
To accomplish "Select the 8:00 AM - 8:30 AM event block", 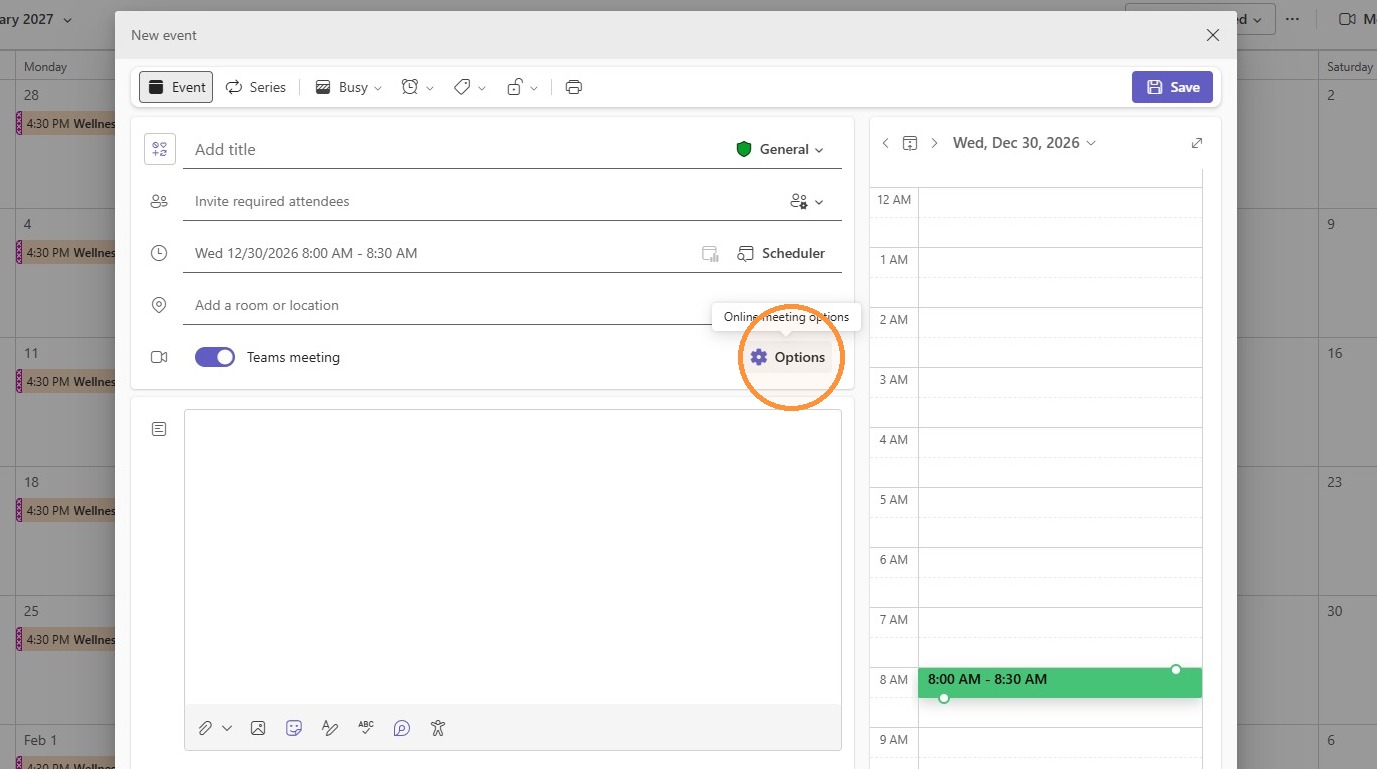I will [x=1060, y=682].
